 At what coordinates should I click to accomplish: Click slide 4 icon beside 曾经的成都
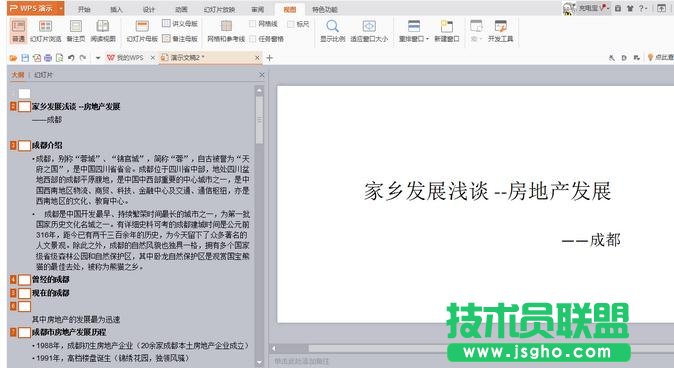point(25,280)
